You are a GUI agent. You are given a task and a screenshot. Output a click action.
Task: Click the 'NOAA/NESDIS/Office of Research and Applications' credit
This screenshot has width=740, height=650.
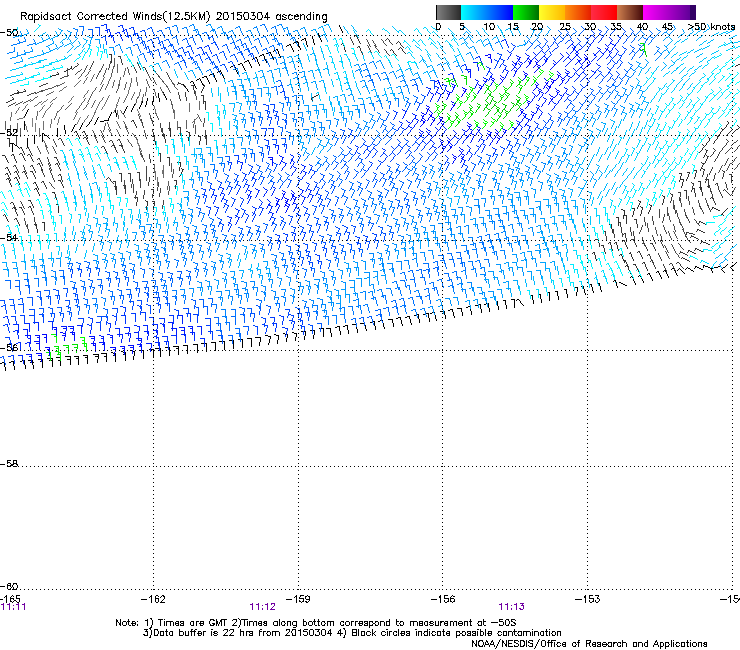[x=589, y=643]
